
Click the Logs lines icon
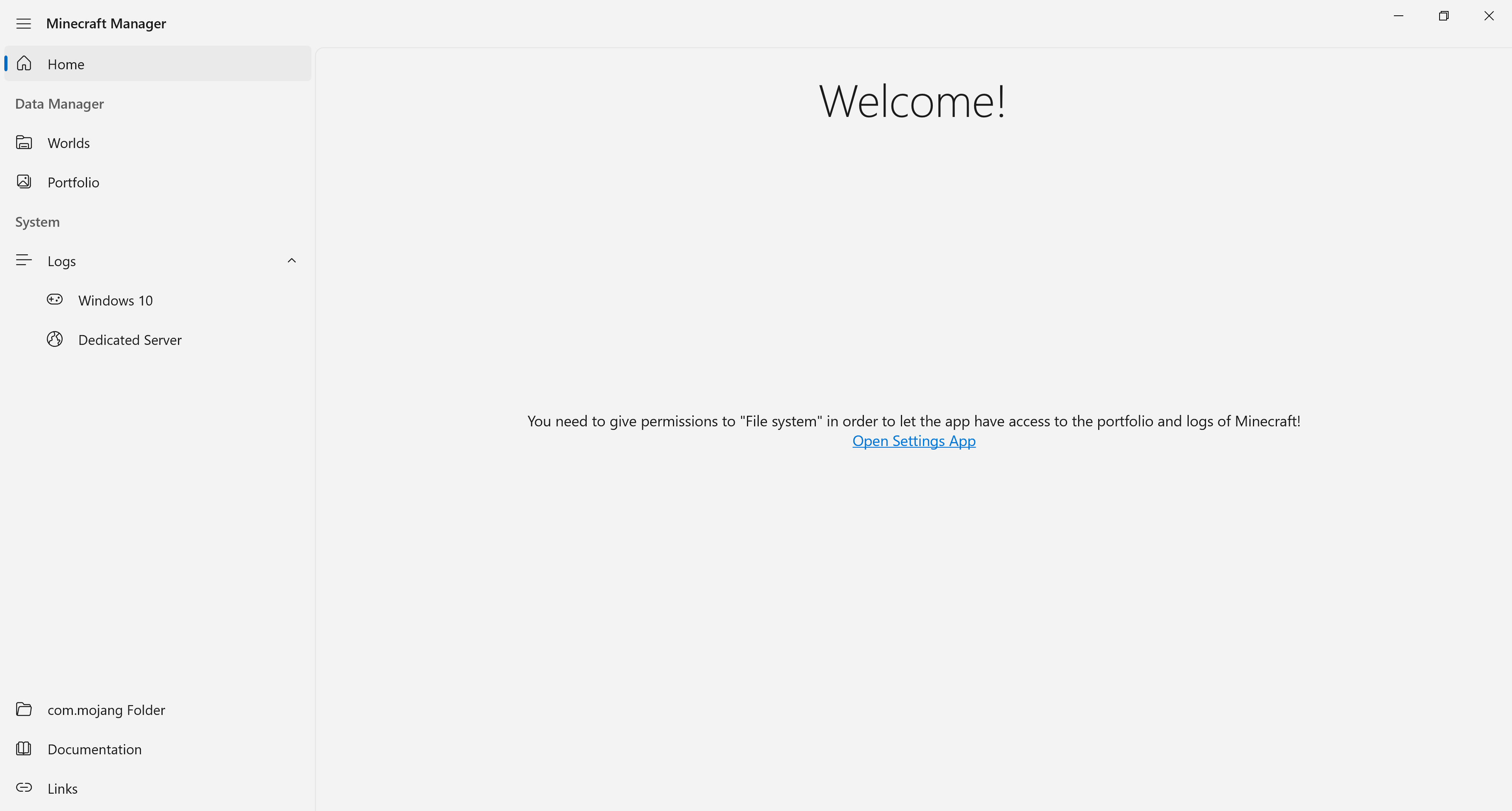point(24,261)
